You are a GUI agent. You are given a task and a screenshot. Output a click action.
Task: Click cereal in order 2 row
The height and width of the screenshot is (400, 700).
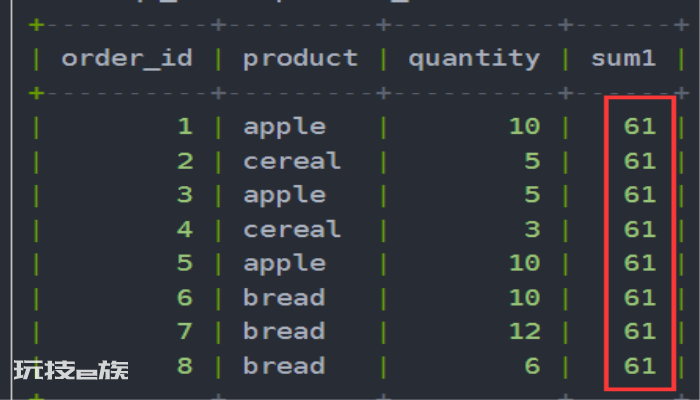click(292, 161)
